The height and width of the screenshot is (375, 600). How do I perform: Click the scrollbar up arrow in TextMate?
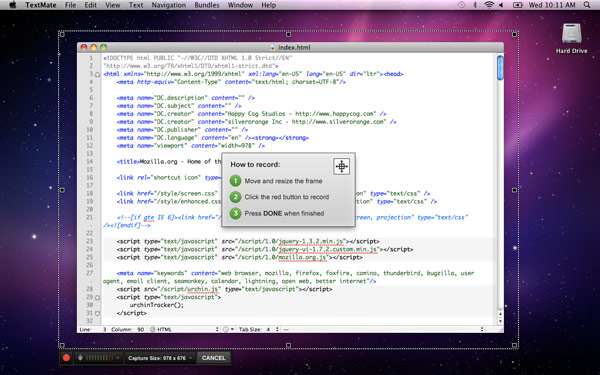click(x=500, y=314)
